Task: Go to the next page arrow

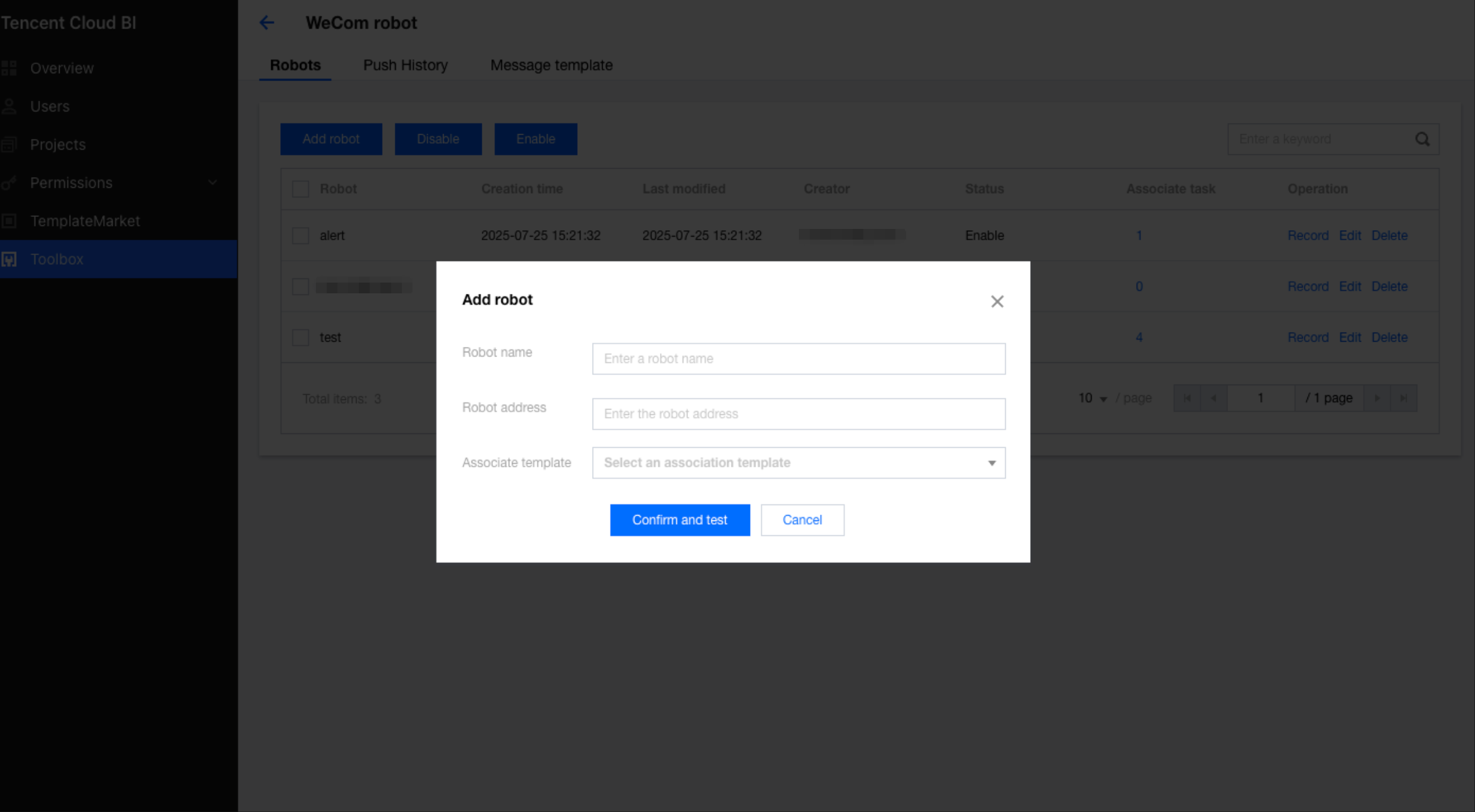Action: pyautogui.click(x=1377, y=398)
